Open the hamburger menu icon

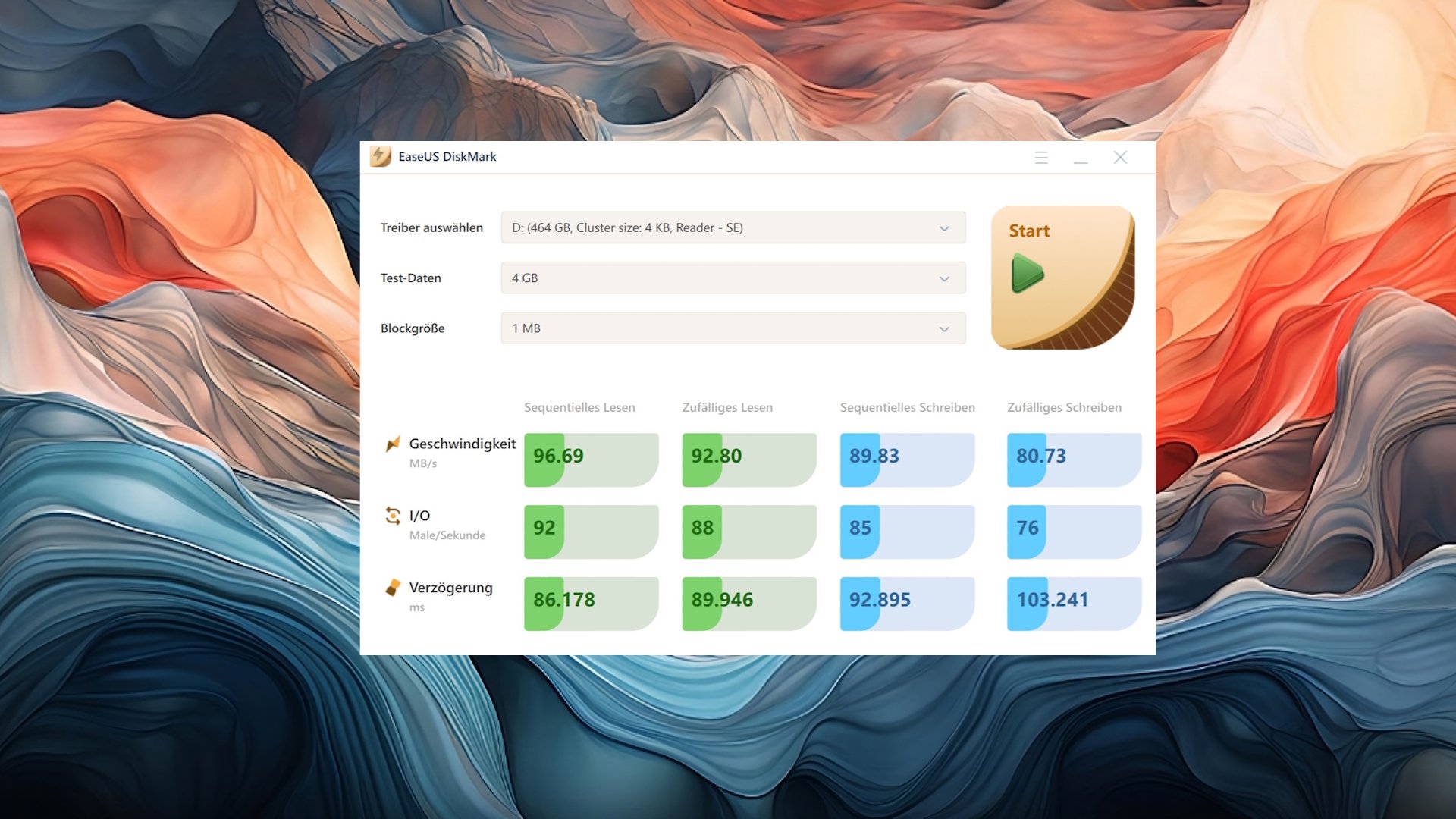tap(1041, 158)
